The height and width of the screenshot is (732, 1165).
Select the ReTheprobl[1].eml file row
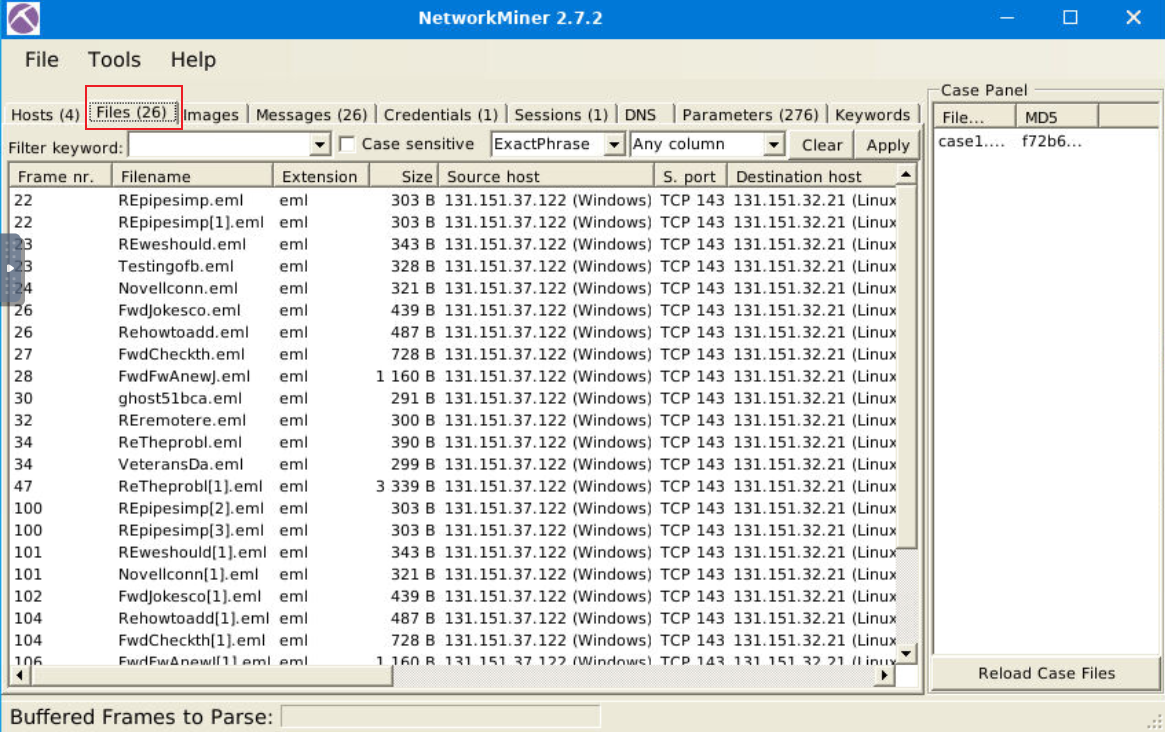pos(454,486)
